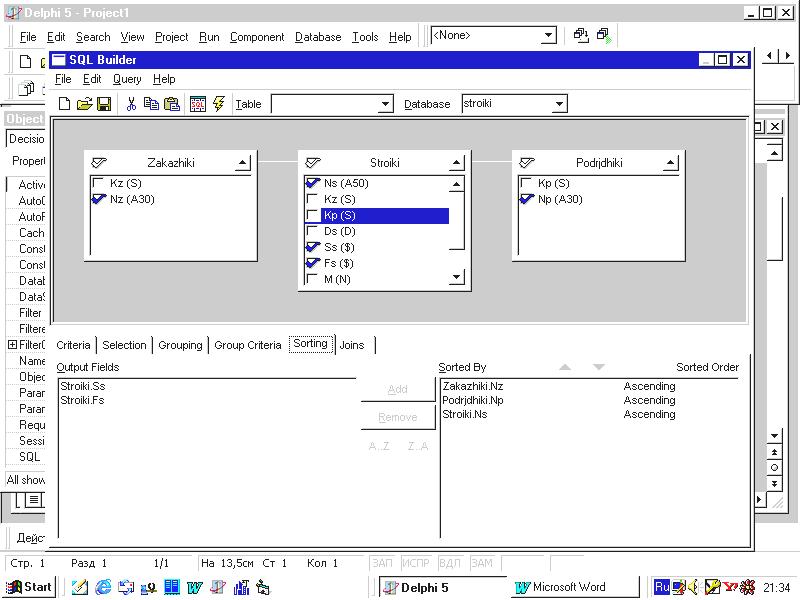
Task: Save query with the floppy disk icon
Action: click(104, 104)
